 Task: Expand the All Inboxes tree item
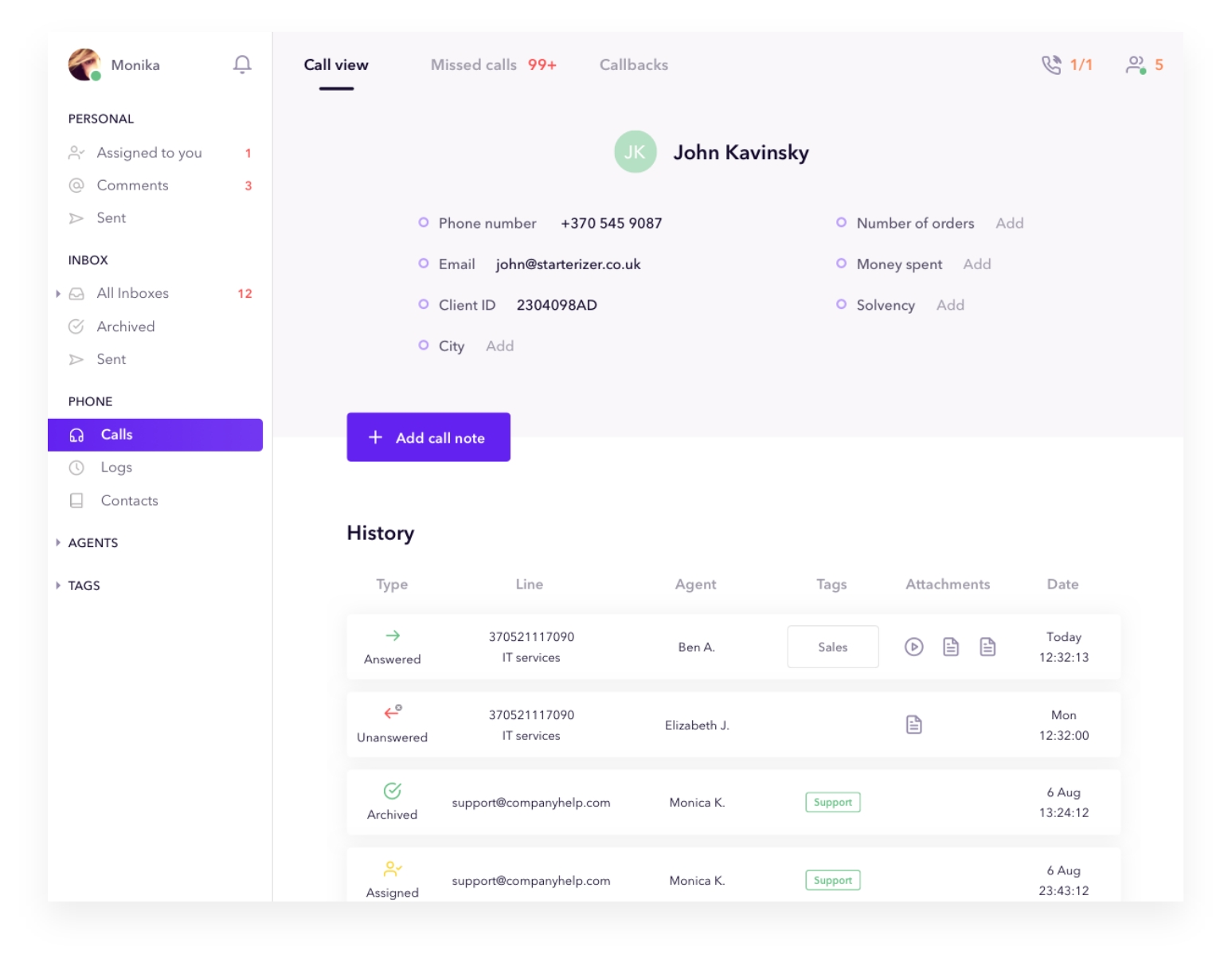click(x=58, y=294)
